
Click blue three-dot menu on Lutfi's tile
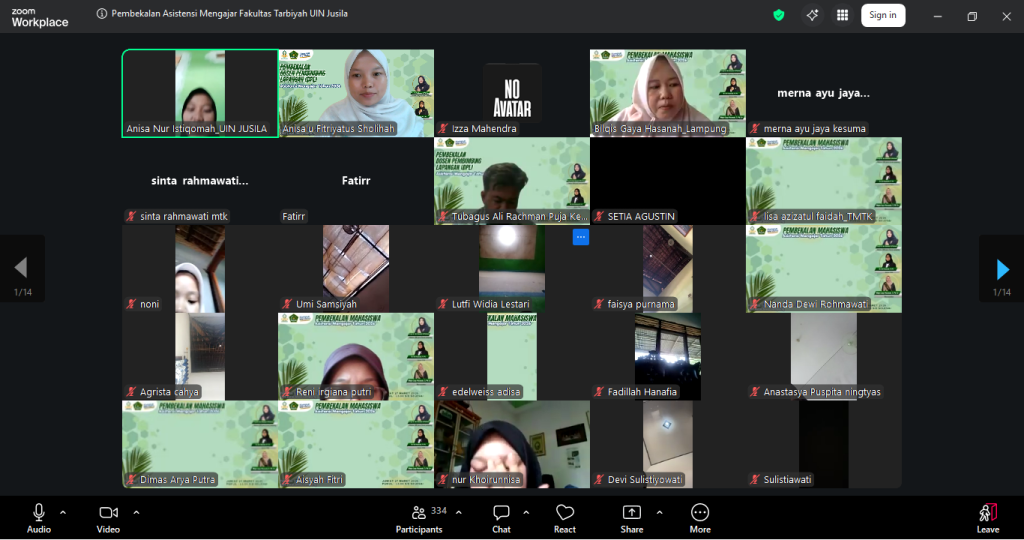pyautogui.click(x=580, y=237)
